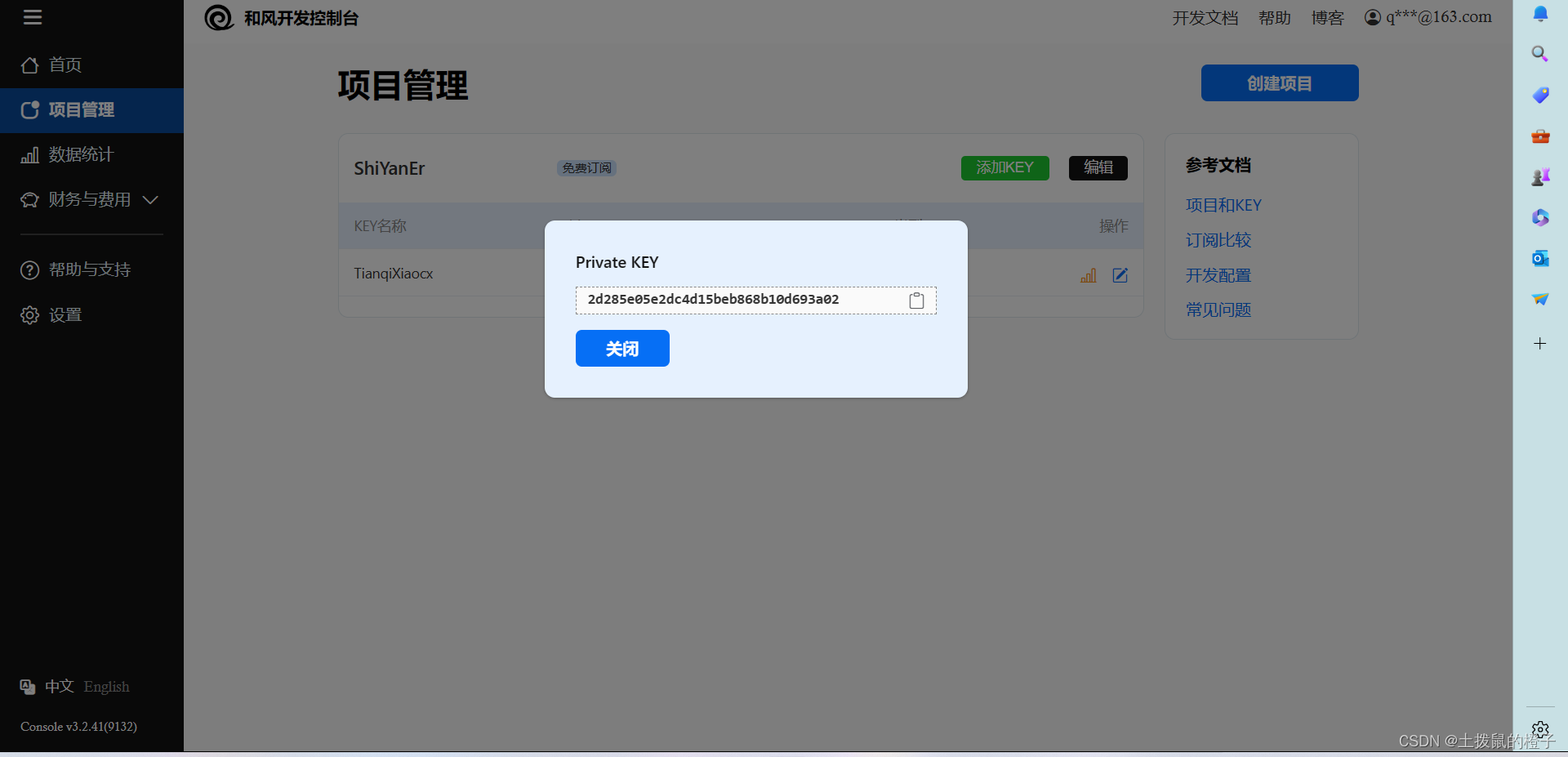Click the 操作 column header

coord(1114,226)
